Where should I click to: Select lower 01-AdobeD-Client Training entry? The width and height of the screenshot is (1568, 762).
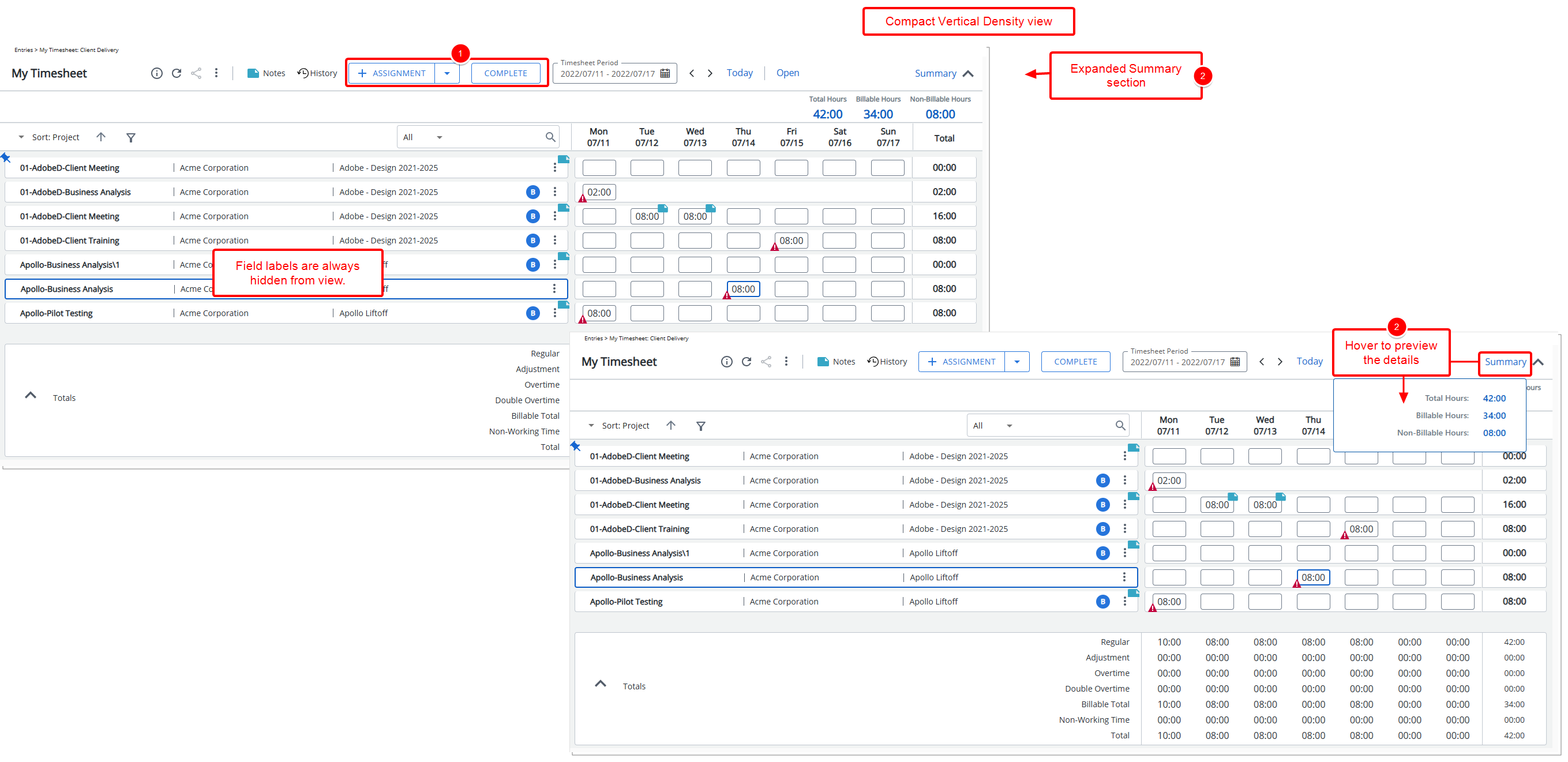tap(856, 529)
